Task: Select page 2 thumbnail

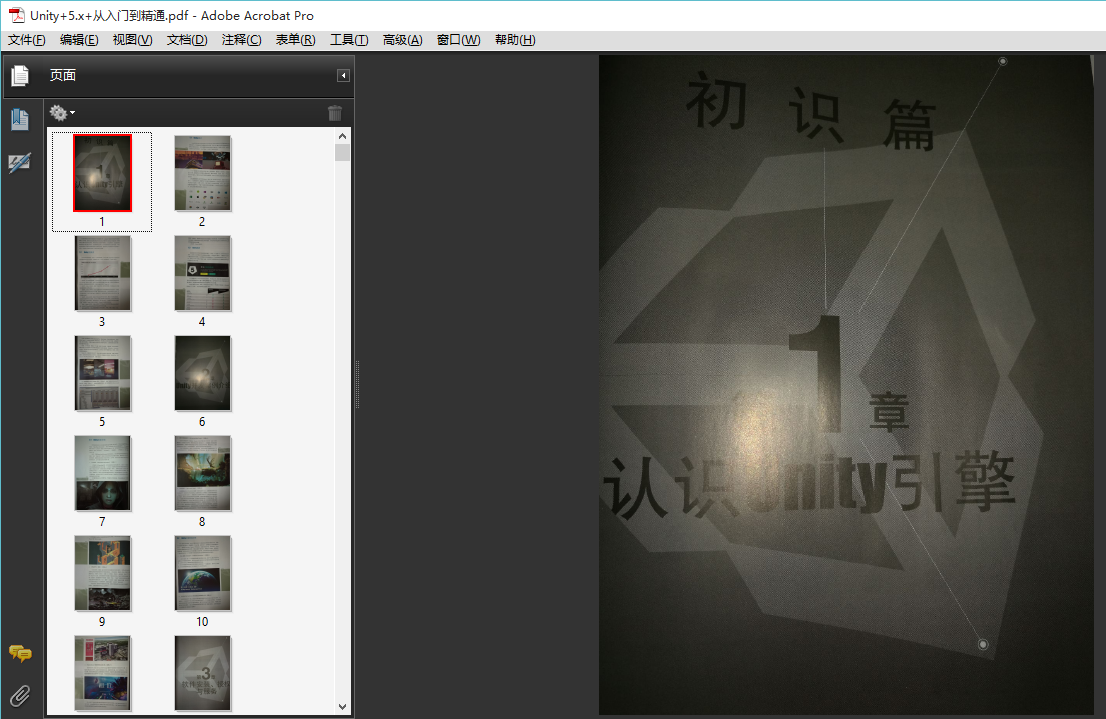Action: (x=202, y=173)
